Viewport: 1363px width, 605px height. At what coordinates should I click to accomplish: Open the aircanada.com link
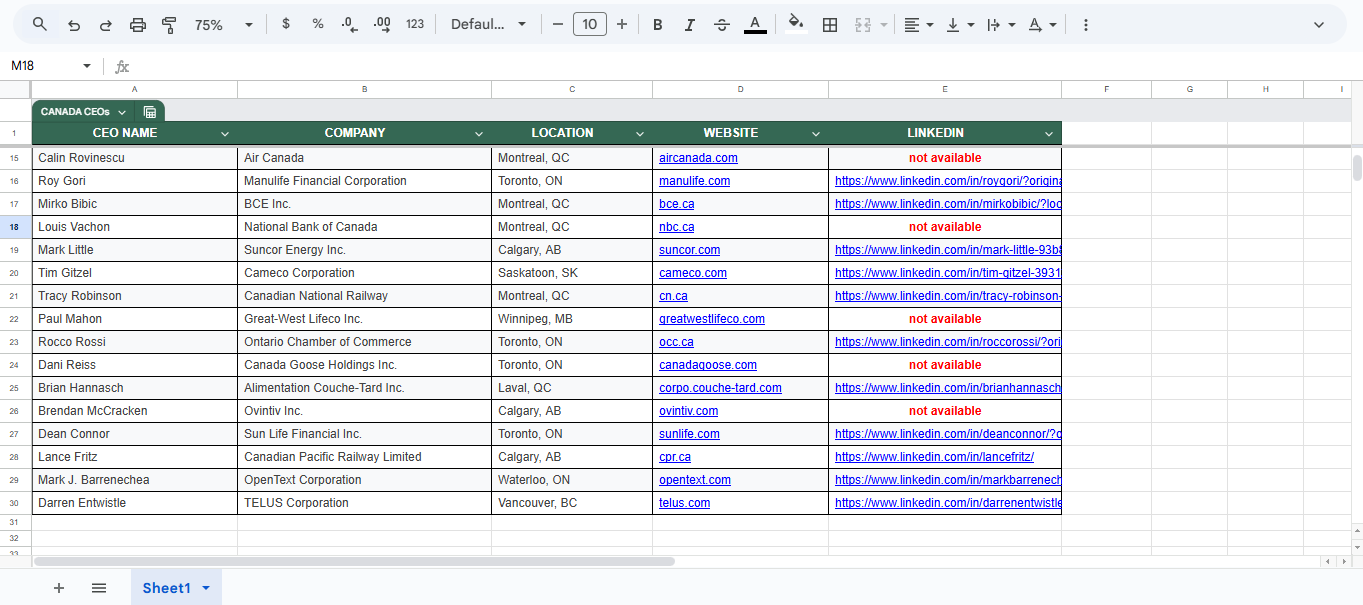(698, 158)
